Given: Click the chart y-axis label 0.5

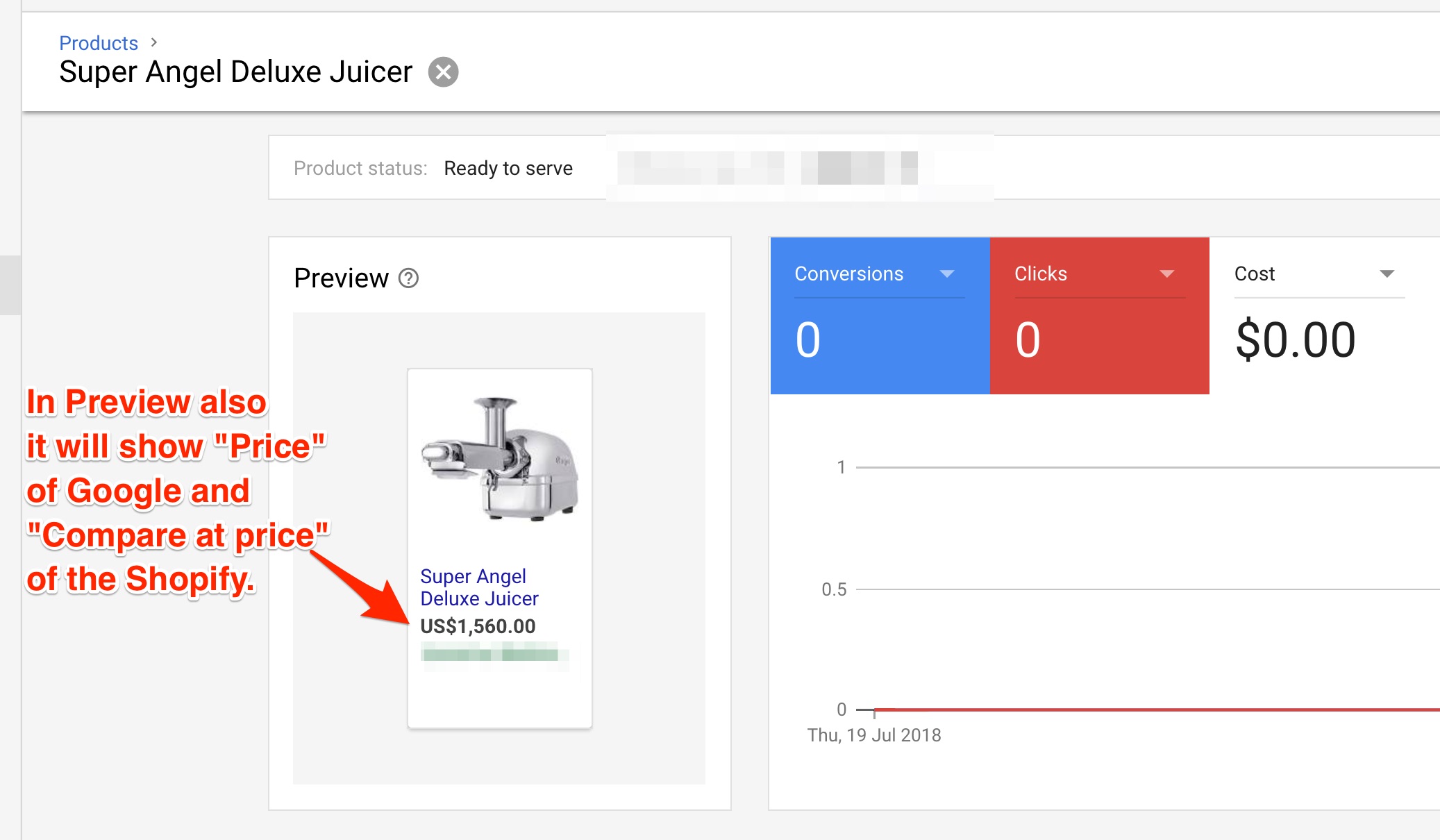Looking at the screenshot, I should (834, 589).
